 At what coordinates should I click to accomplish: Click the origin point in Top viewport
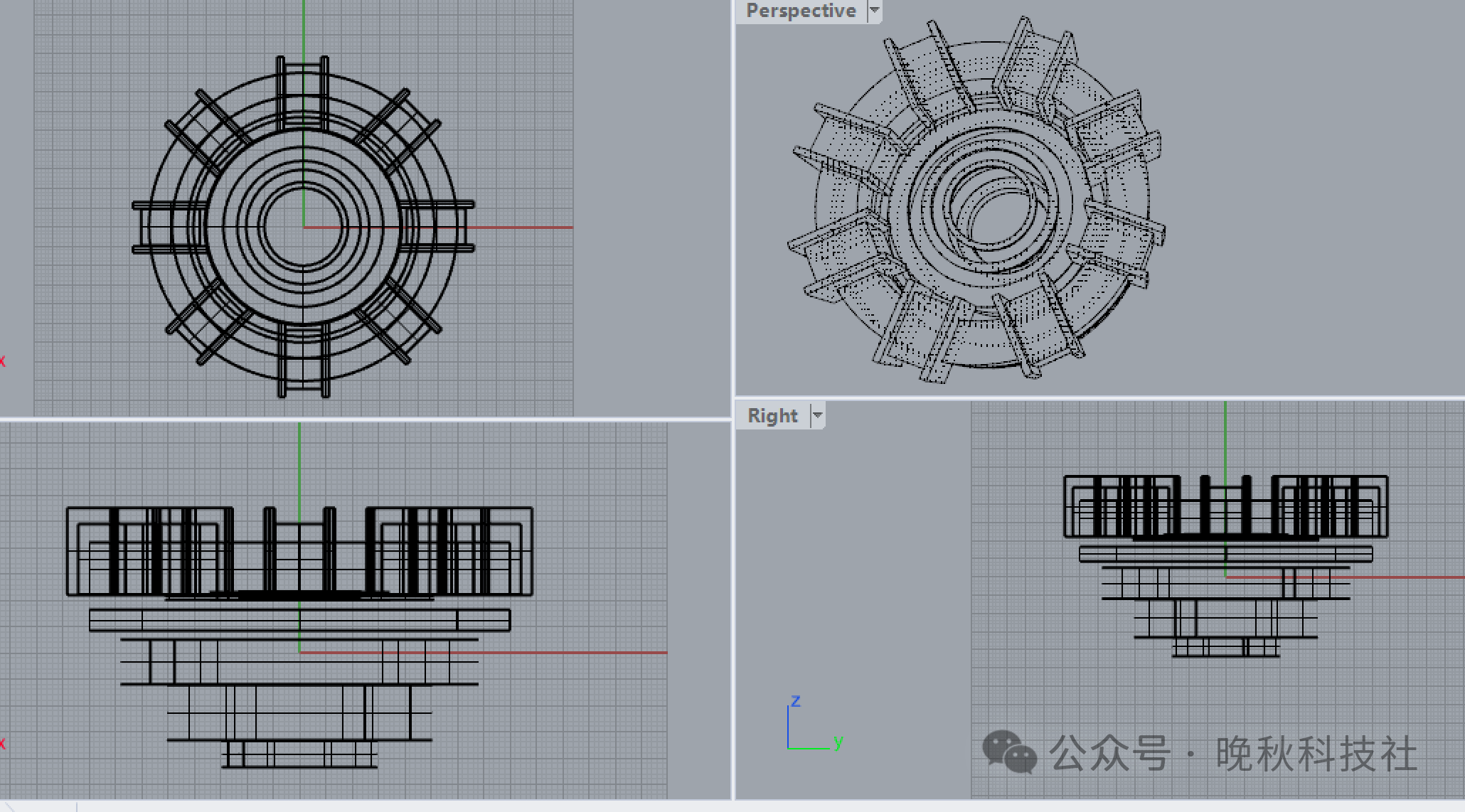pyautogui.click(x=304, y=228)
